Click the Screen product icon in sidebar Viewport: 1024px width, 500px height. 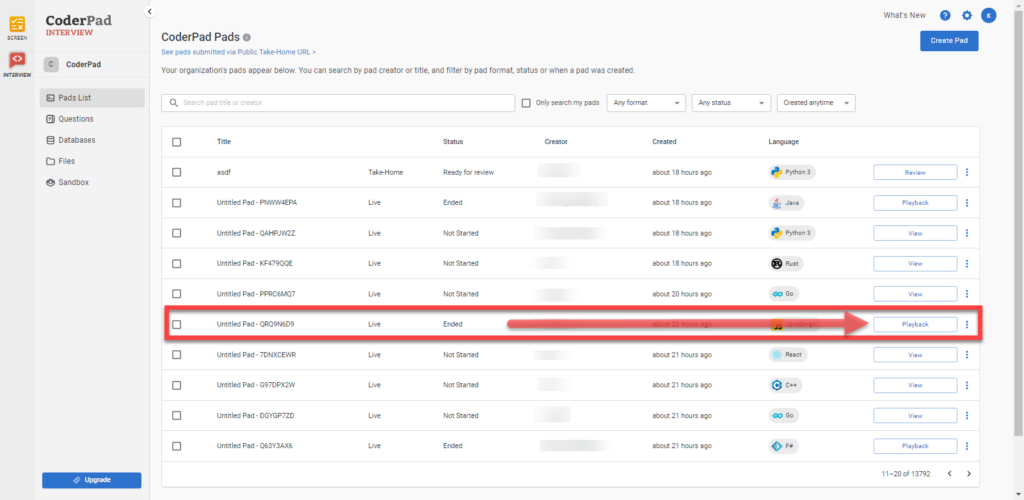tap(17, 25)
